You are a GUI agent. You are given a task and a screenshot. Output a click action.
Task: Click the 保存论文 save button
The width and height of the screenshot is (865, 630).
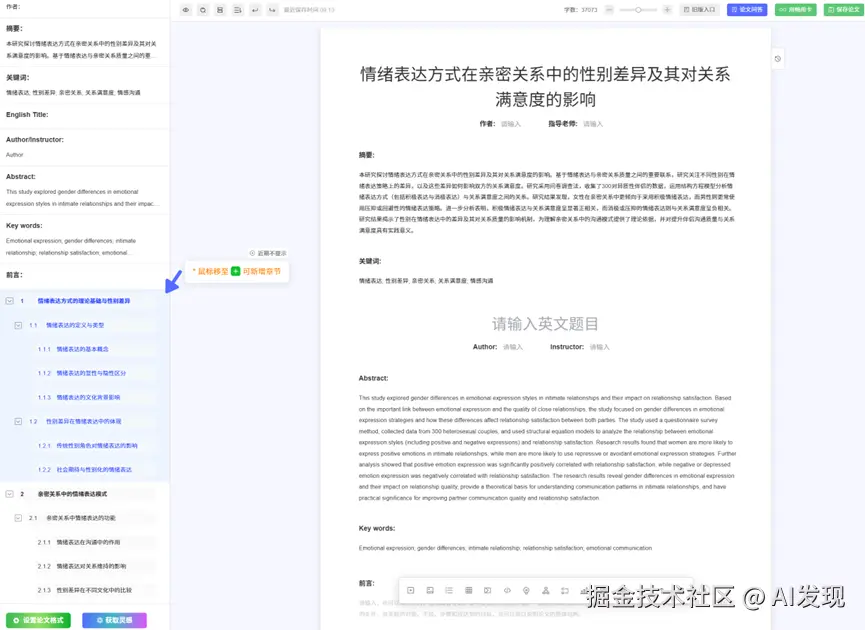[x=844, y=10]
